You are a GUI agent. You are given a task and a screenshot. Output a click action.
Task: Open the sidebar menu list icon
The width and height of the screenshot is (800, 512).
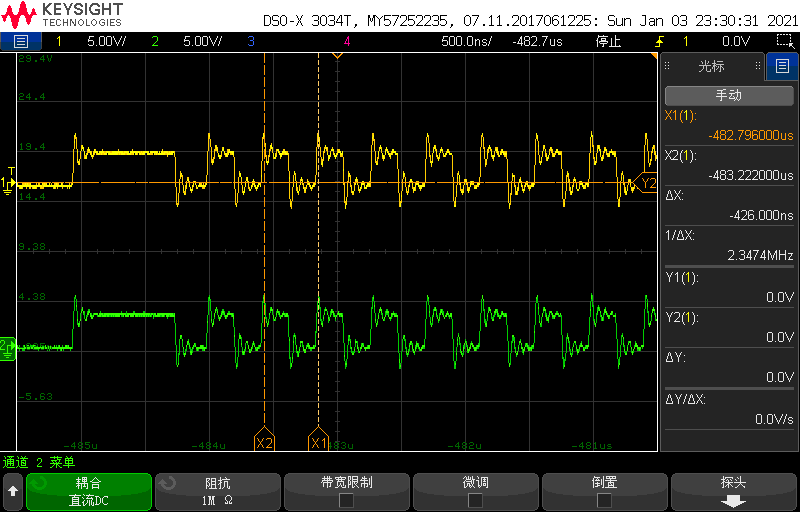782,66
